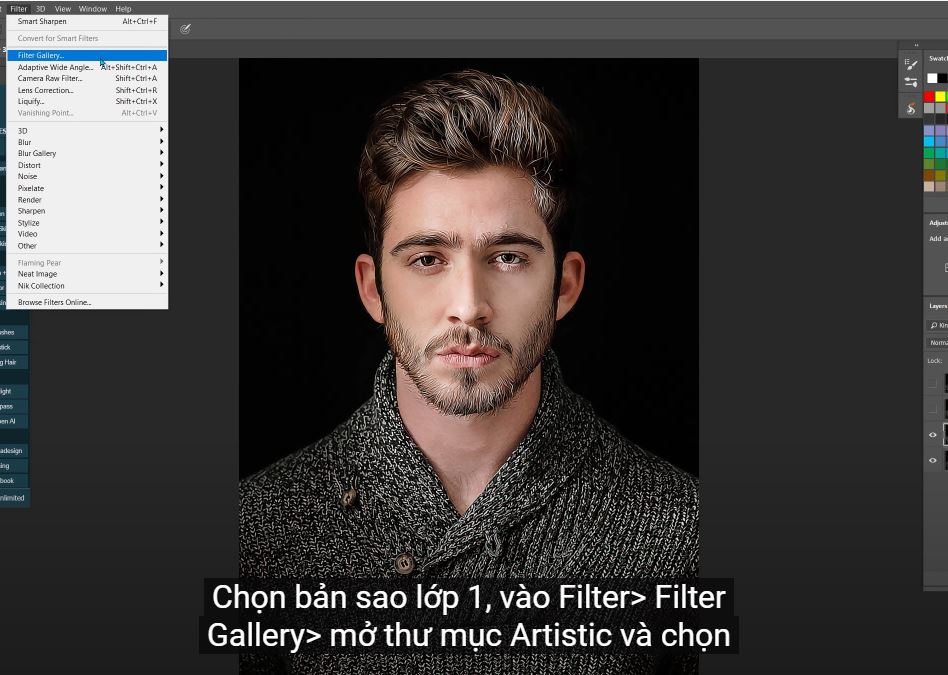Pick the white swatch
The image size is (948, 675).
(x=932, y=78)
